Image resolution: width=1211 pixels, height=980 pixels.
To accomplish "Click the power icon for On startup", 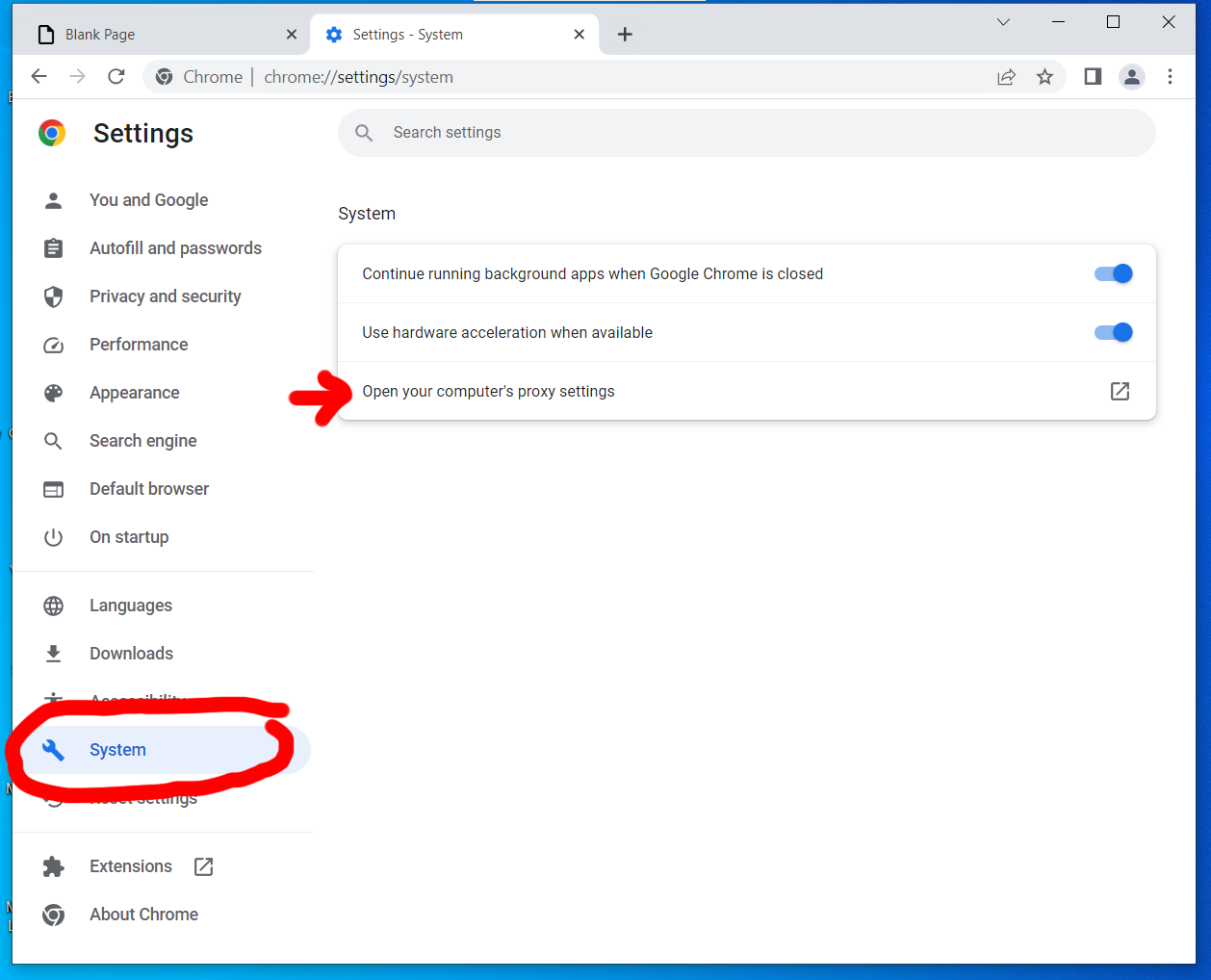I will (54, 537).
